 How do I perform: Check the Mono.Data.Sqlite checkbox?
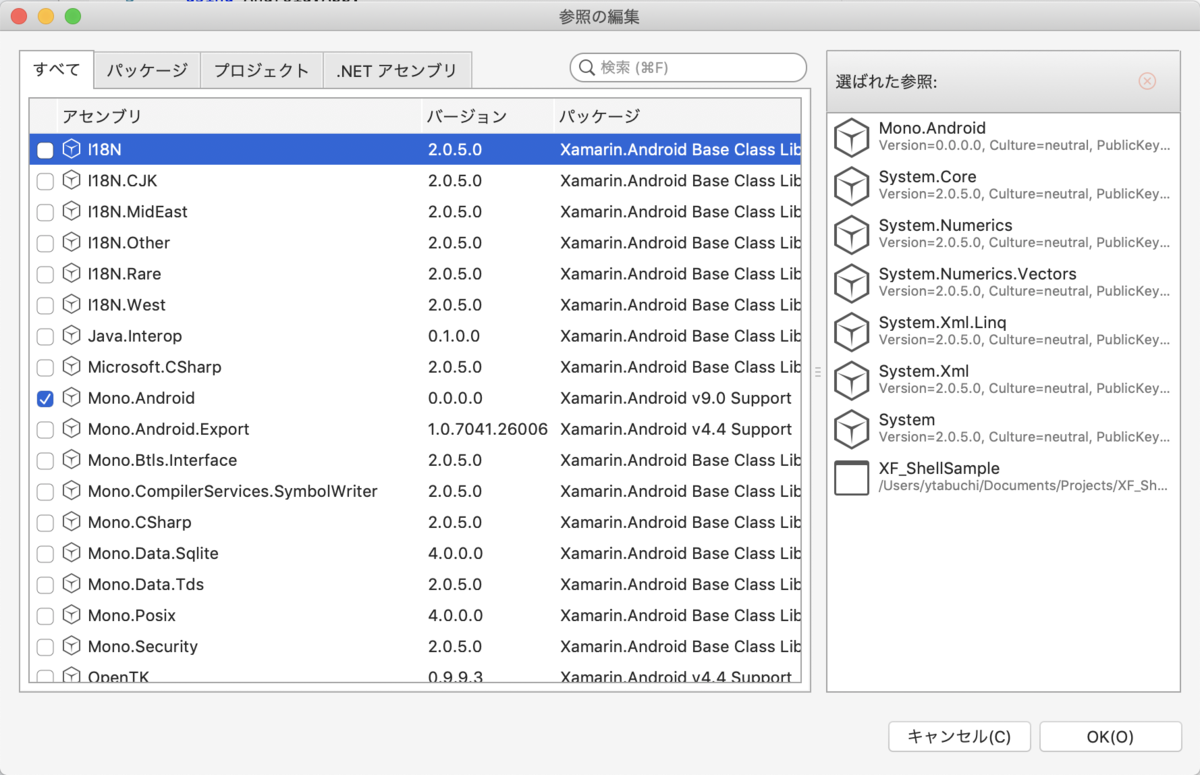click(45, 553)
